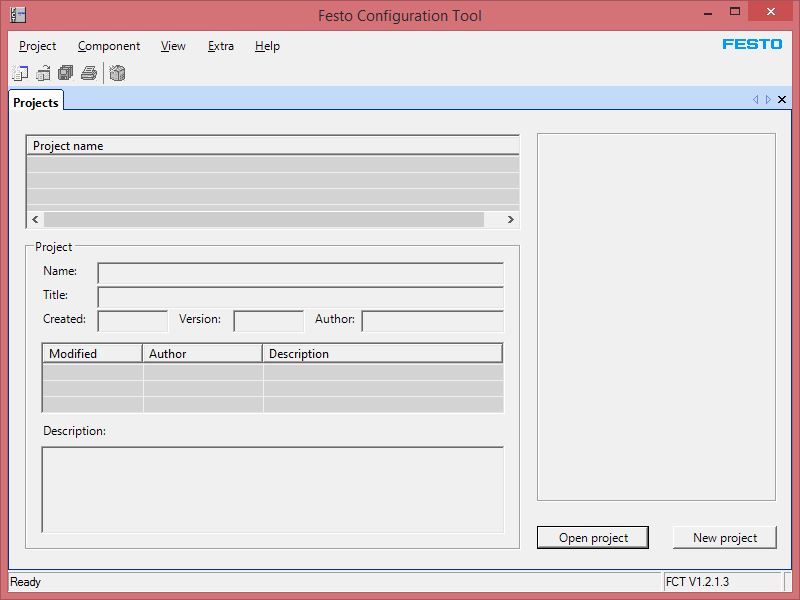The image size is (800, 600).
Task: Click the Ready status bar text
Action: [x=26, y=582]
